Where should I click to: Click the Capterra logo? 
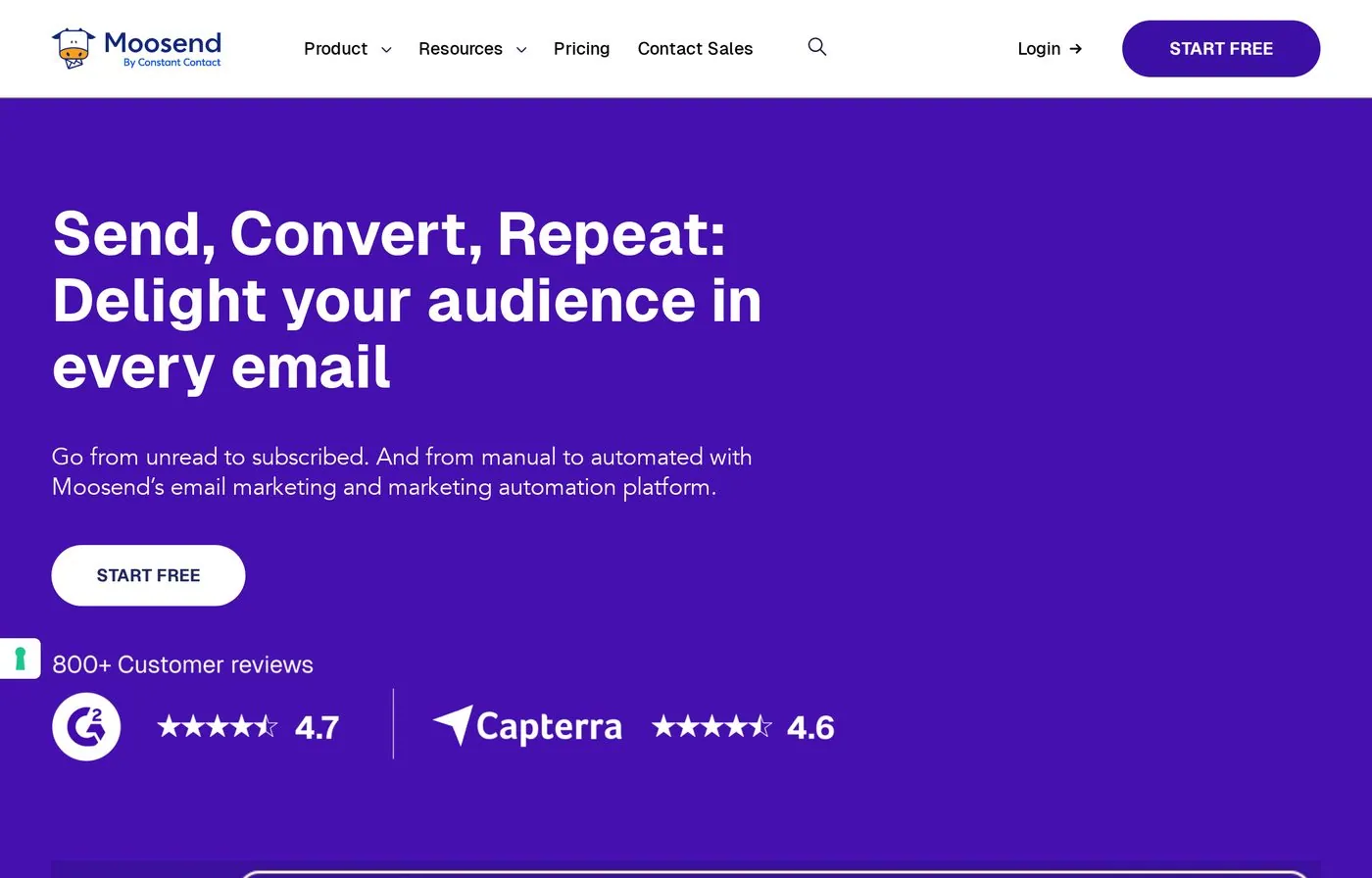tap(527, 726)
